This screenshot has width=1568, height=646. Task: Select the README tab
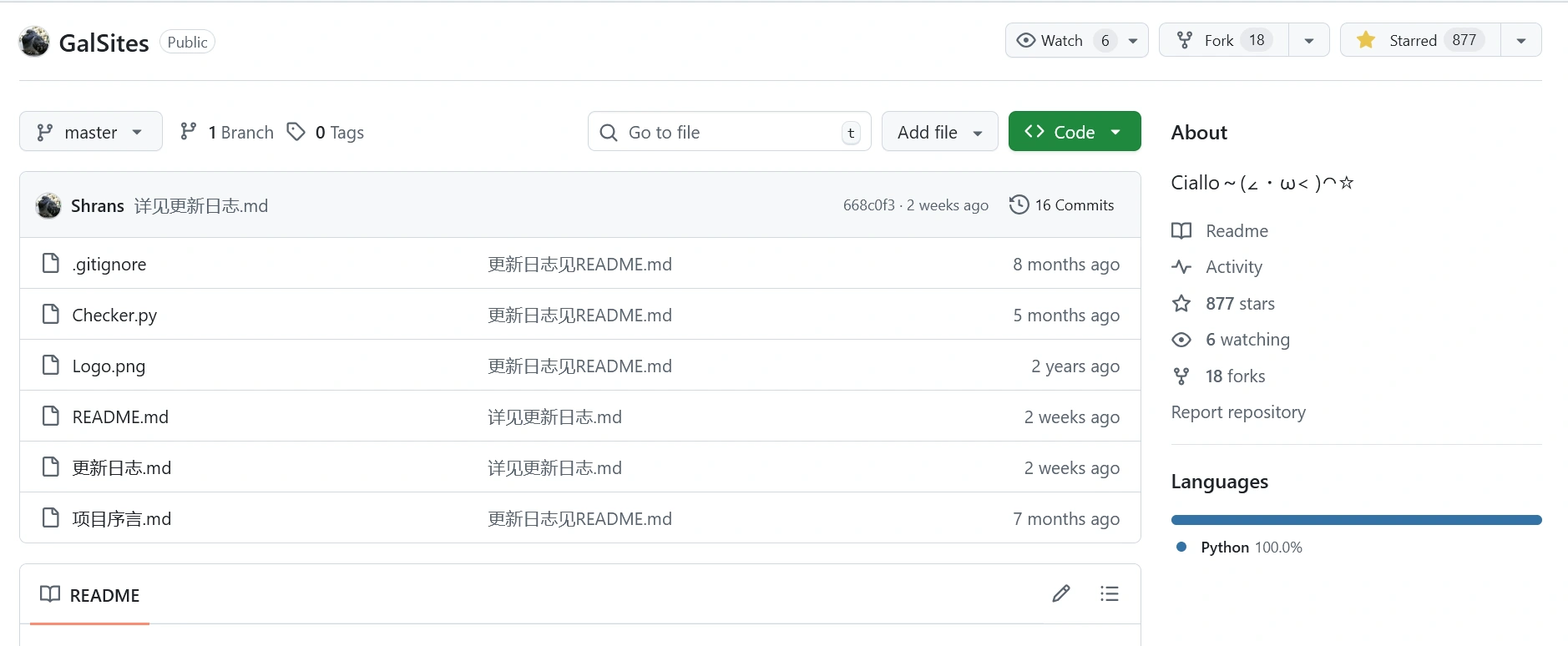click(90, 595)
